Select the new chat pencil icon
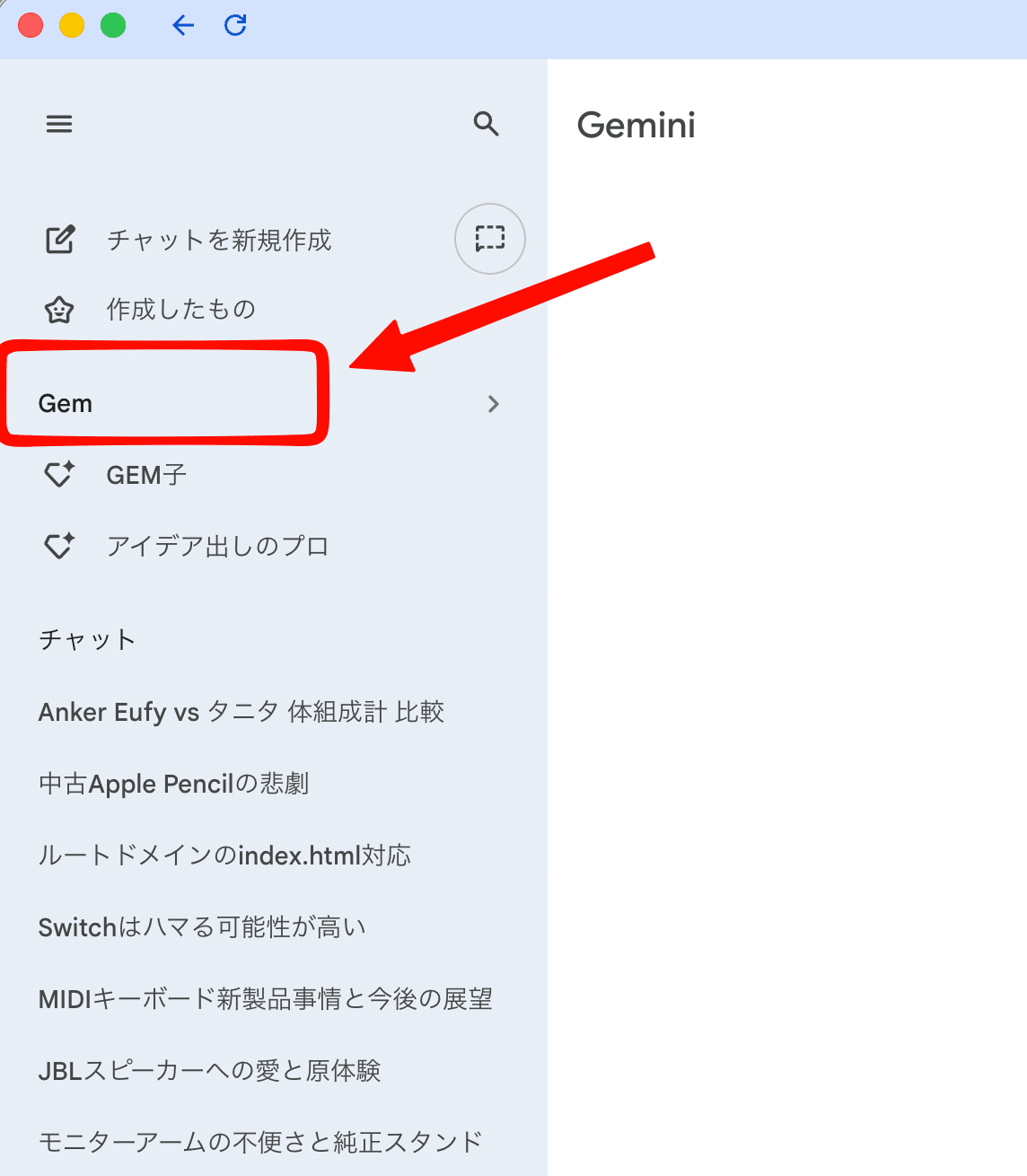The height and width of the screenshot is (1176, 1027). tap(58, 240)
